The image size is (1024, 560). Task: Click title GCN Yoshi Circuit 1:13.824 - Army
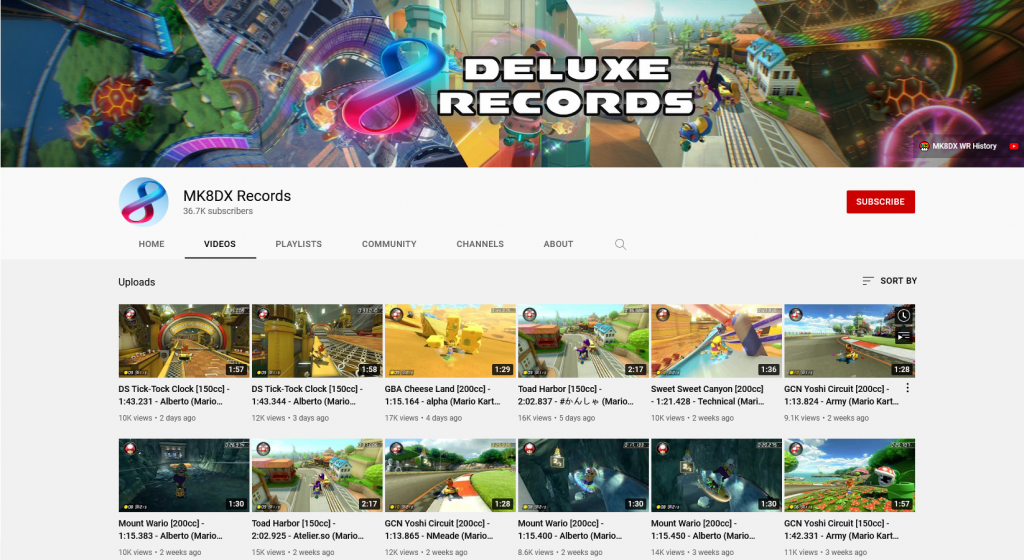pos(841,395)
